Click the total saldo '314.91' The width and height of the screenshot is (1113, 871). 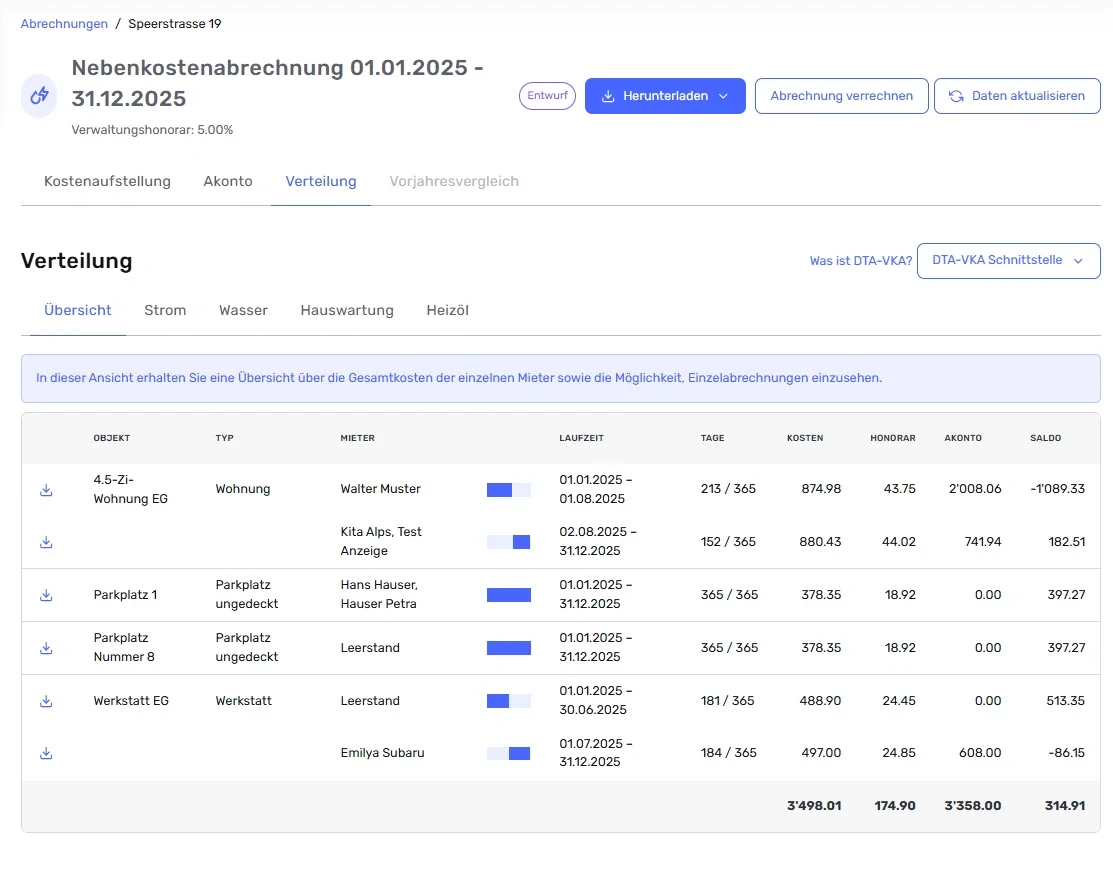(1065, 806)
